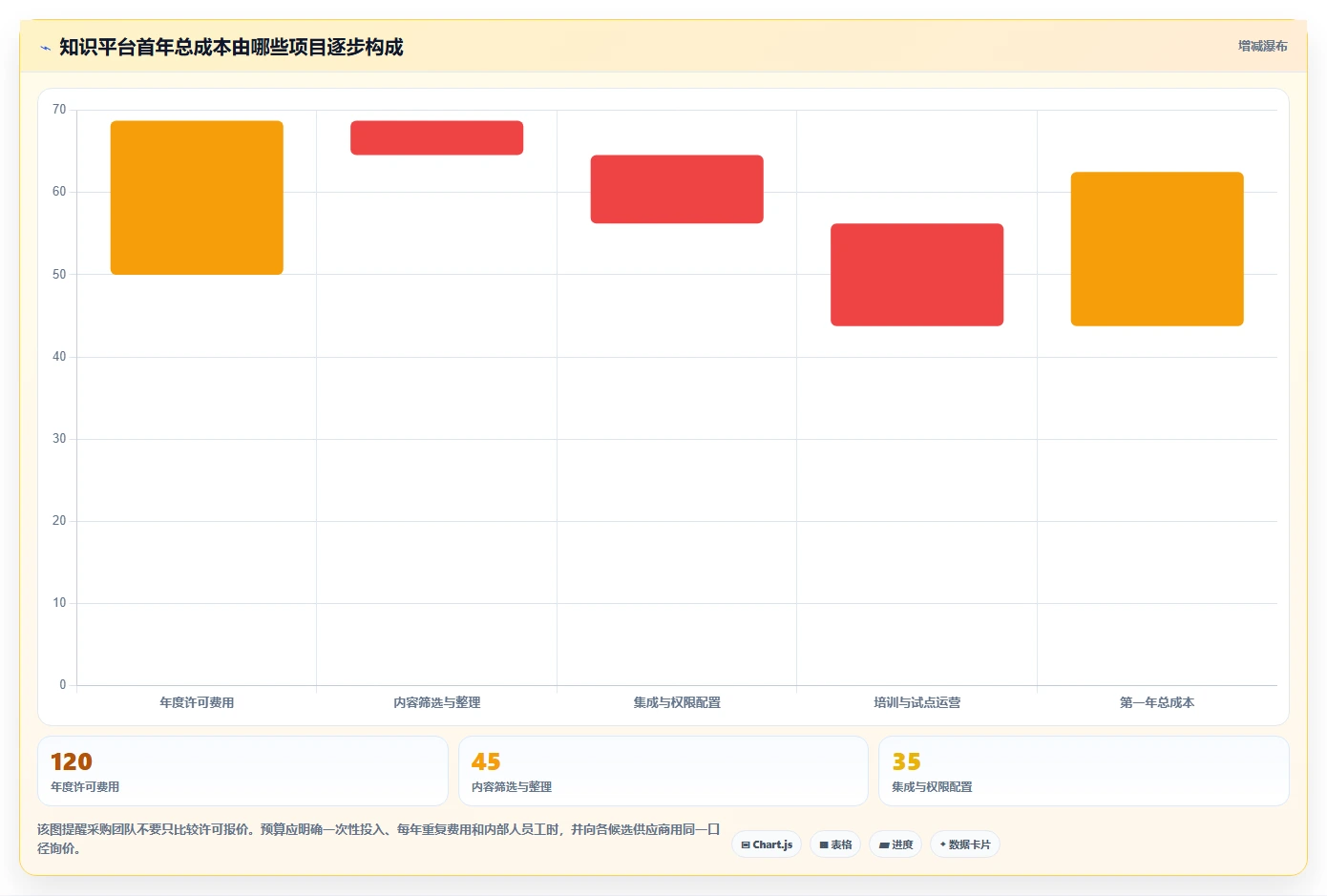Click the value 35 in the stat card
Screen dimensions: 1327x896
(x=906, y=761)
